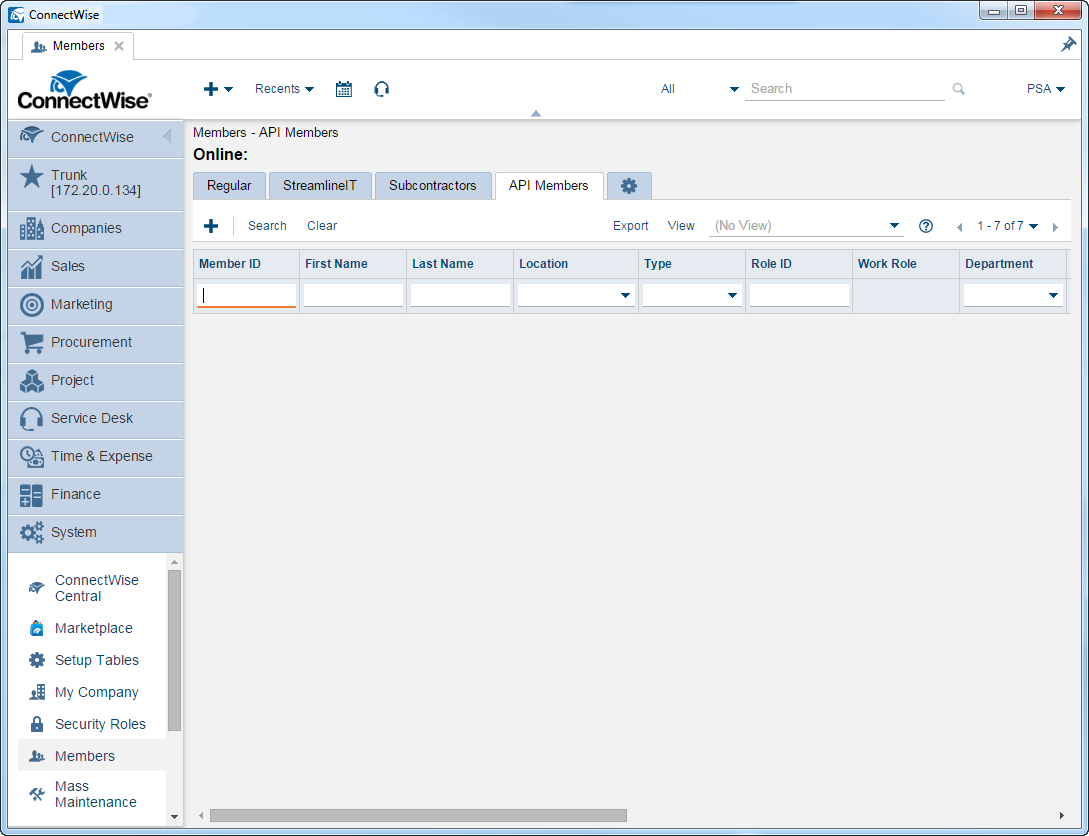Click the pin icon at top right
The image size is (1089, 836).
click(x=1068, y=45)
